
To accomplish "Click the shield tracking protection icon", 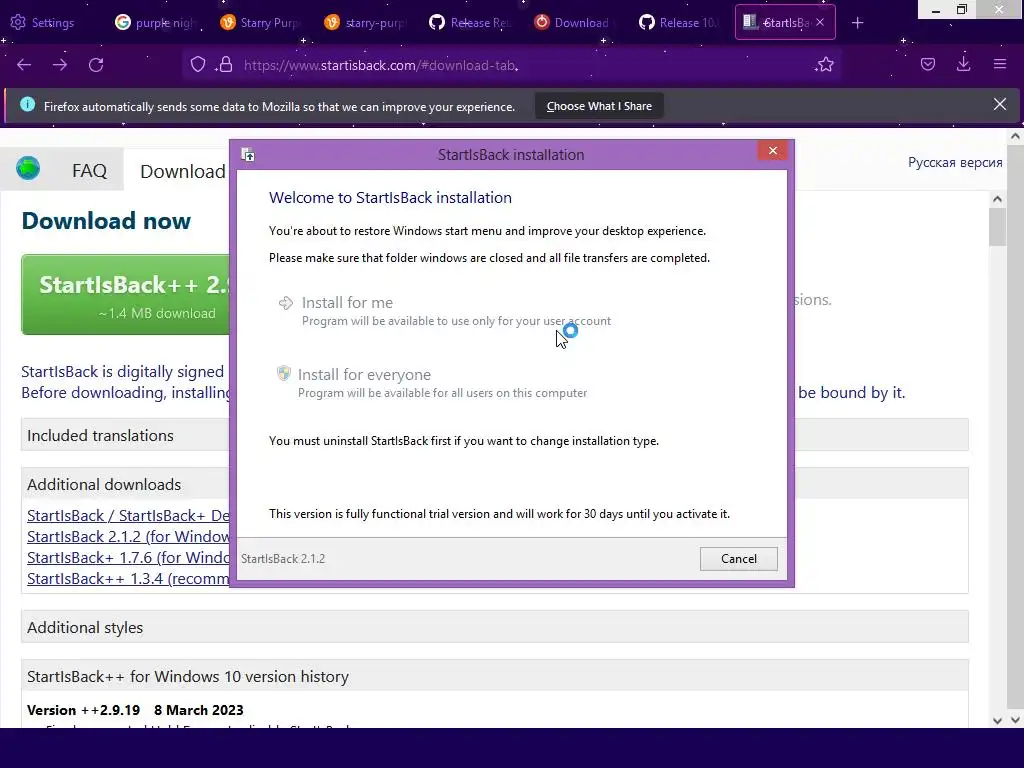I will pyautogui.click(x=198, y=65).
